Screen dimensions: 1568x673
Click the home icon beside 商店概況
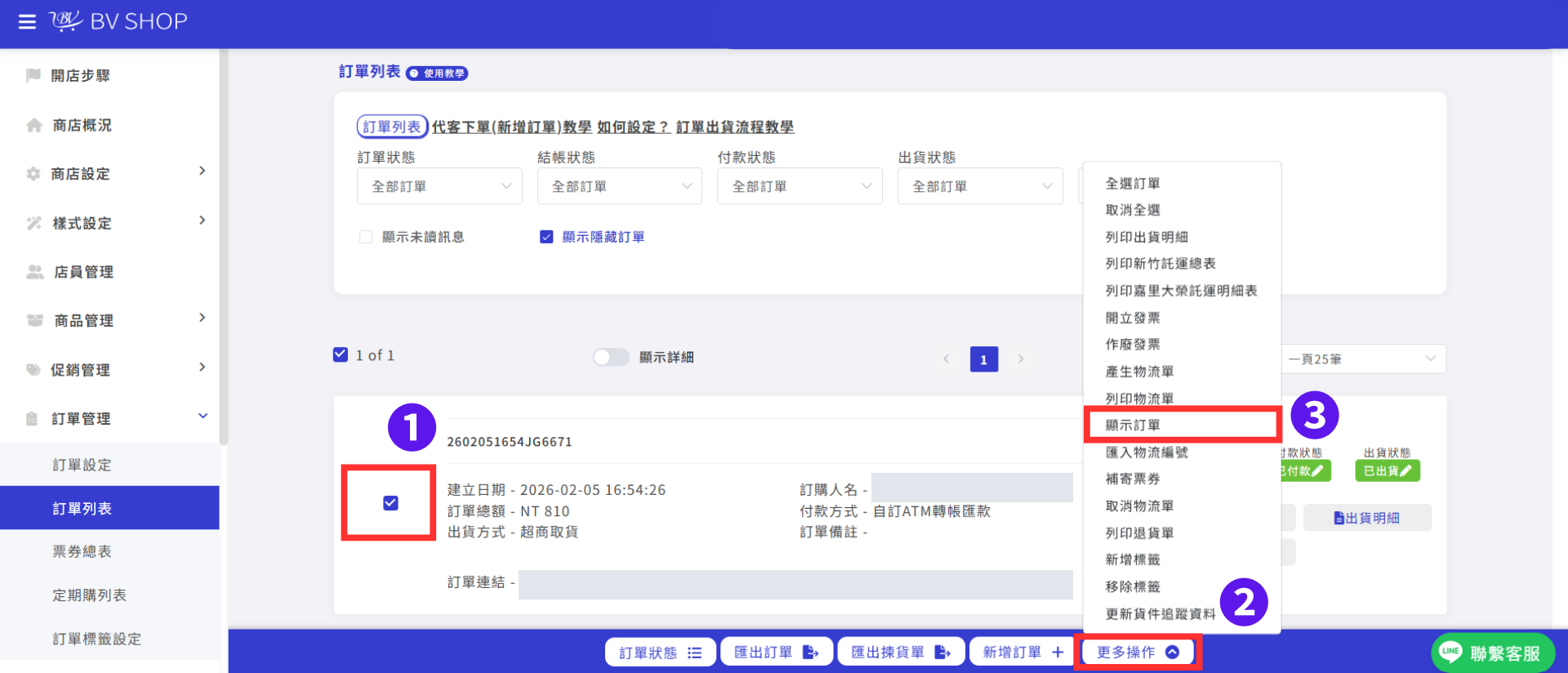[34, 125]
